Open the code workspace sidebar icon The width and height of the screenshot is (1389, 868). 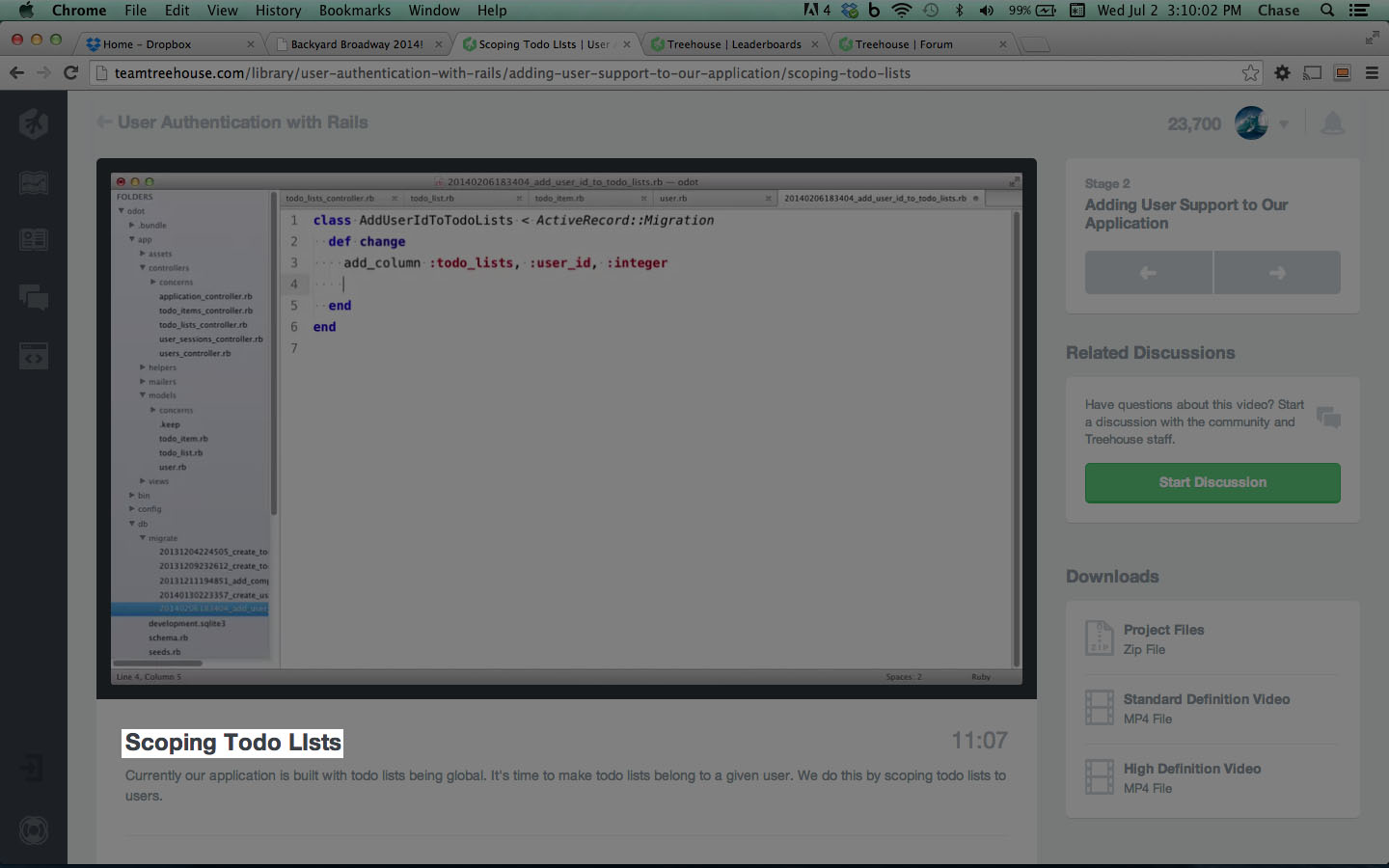tap(34, 357)
